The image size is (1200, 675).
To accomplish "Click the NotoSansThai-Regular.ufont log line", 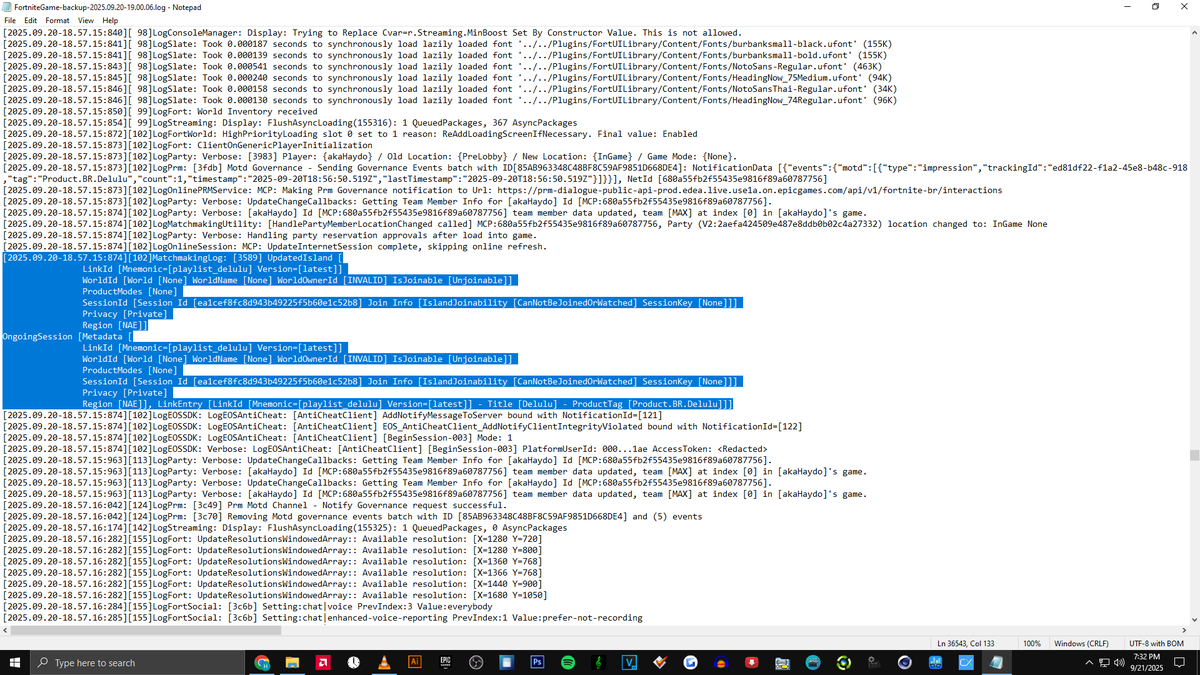I will coord(450,89).
